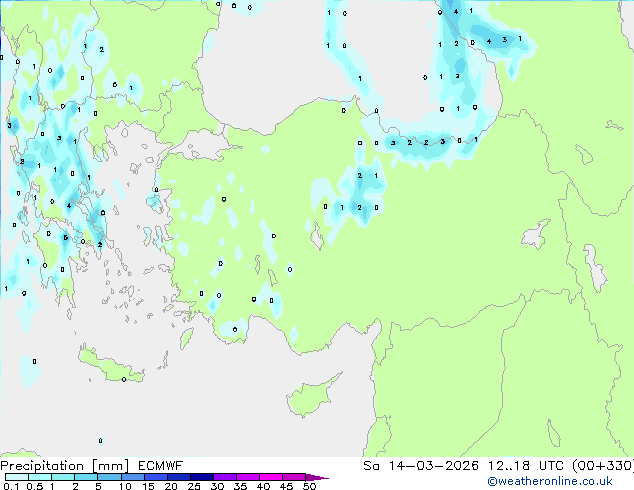The height and width of the screenshot is (490, 634).
Task: Select the legend swatch between 0.5 and 1
Action: point(40,477)
